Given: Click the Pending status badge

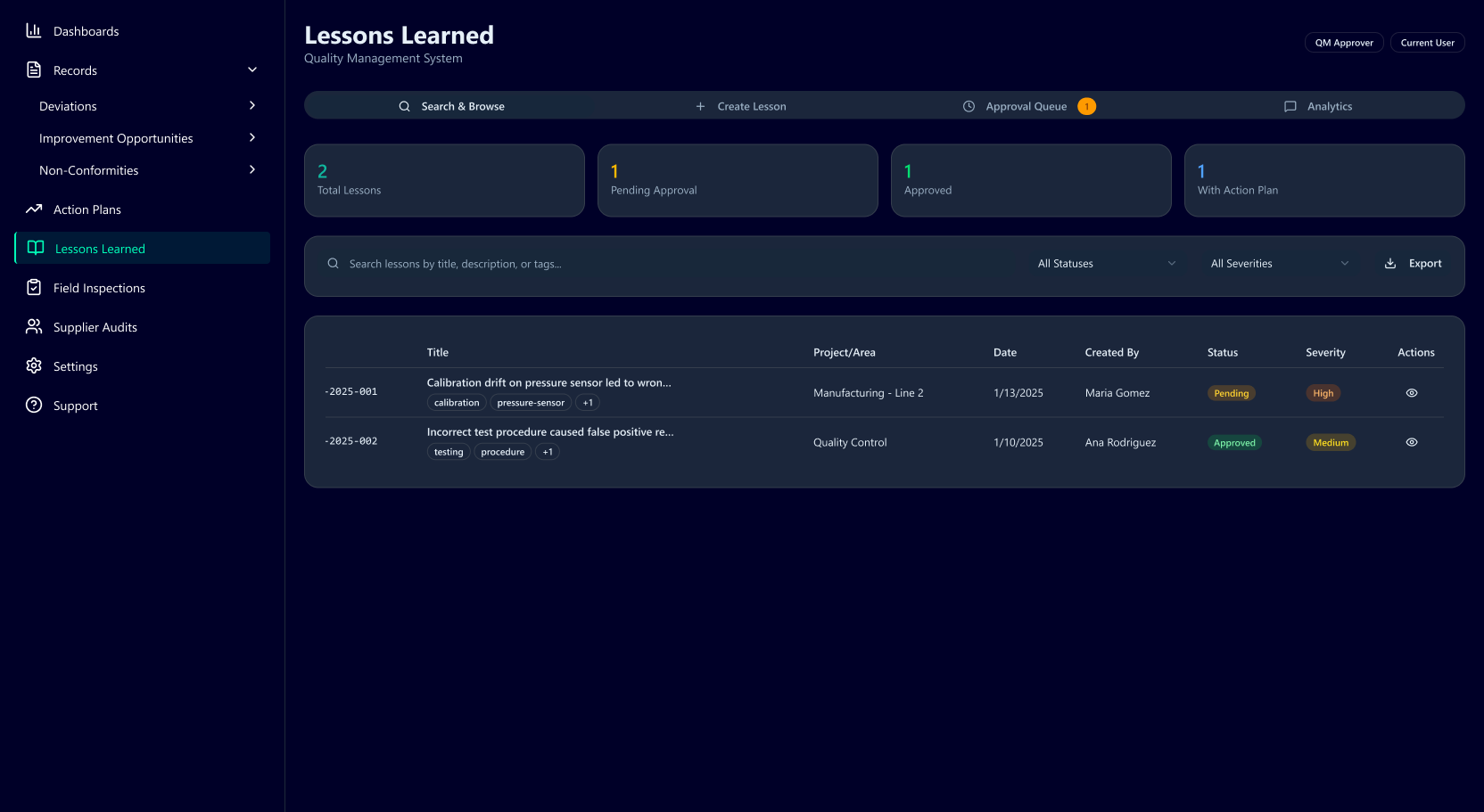Looking at the screenshot, I should click(x=1231, y=393).
